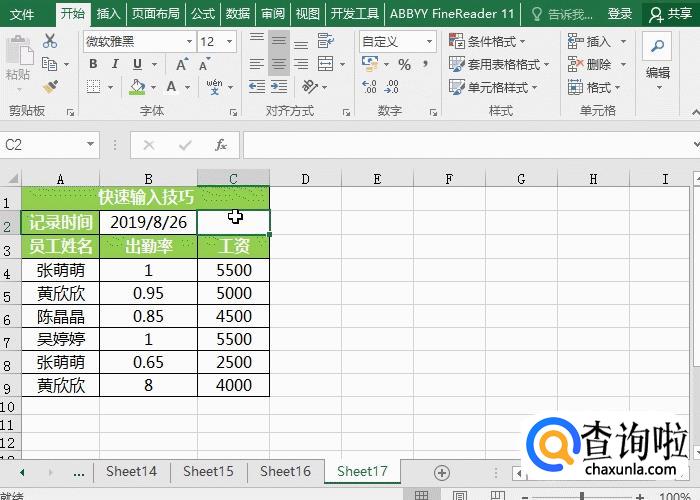Open 编辑 find search group
Image resolution: width=700 pixels, height=500 pixels.
click(658, 61)
